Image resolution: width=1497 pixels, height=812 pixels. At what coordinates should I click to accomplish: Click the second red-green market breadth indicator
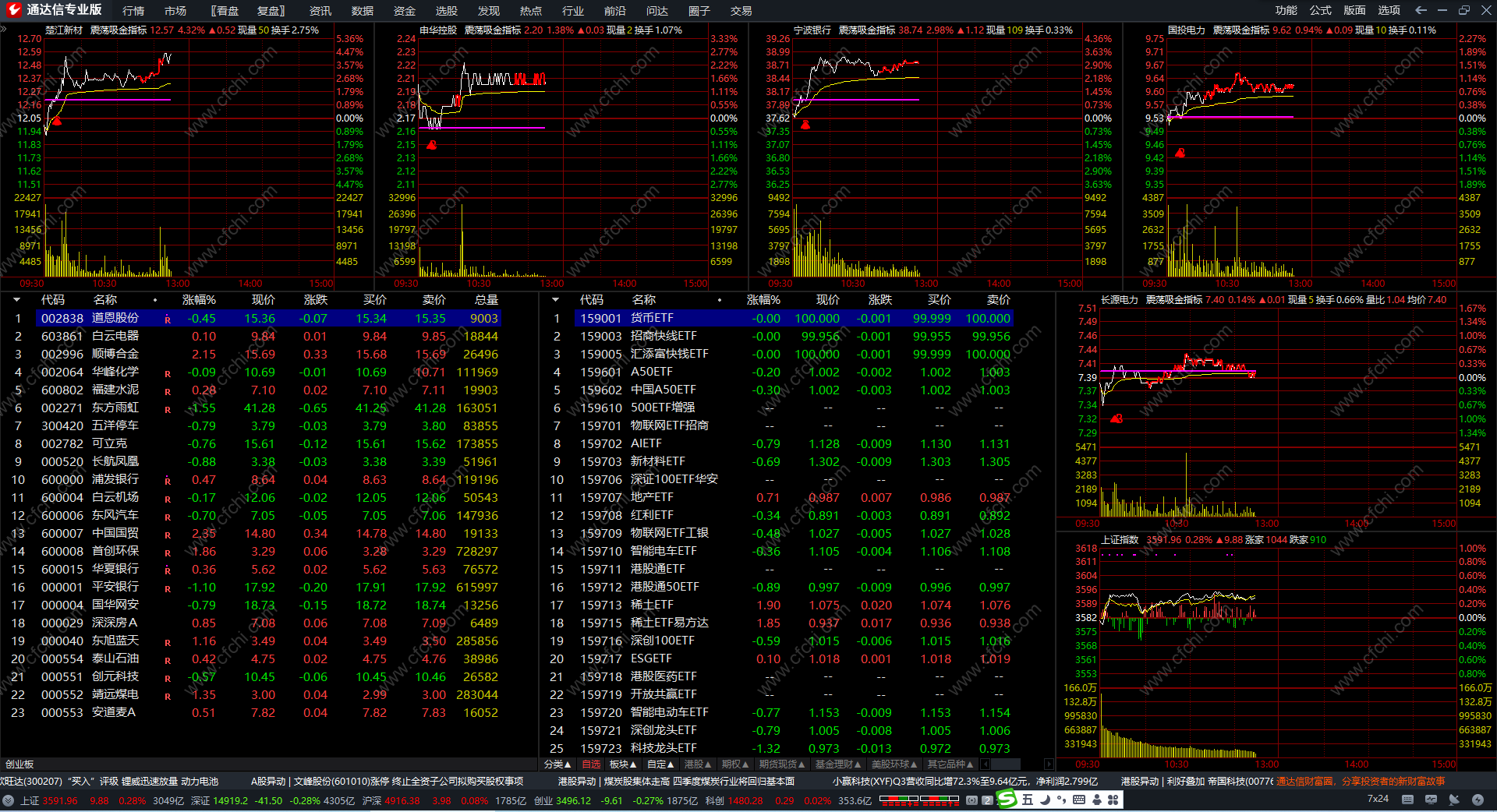click(940, 800)
